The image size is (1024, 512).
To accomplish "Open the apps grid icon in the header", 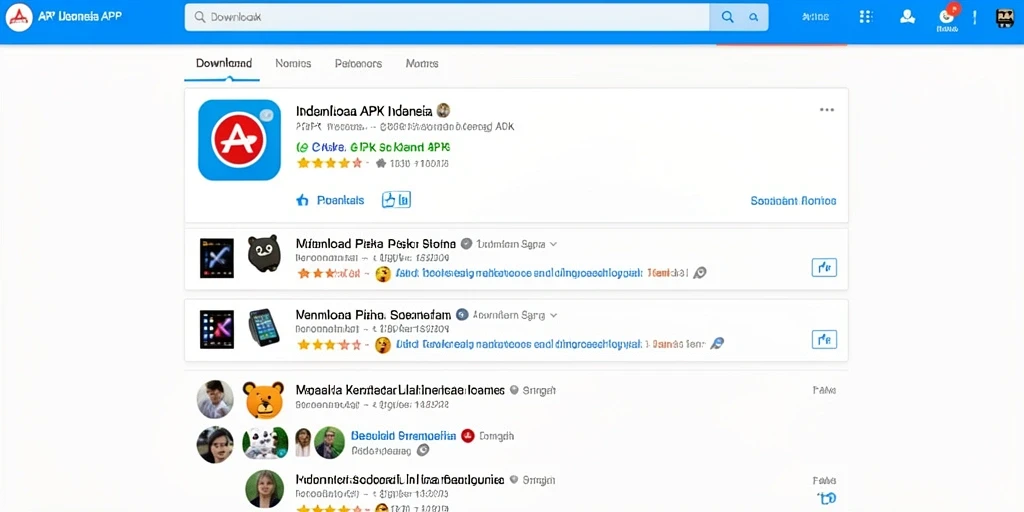I will coord(866,17).
